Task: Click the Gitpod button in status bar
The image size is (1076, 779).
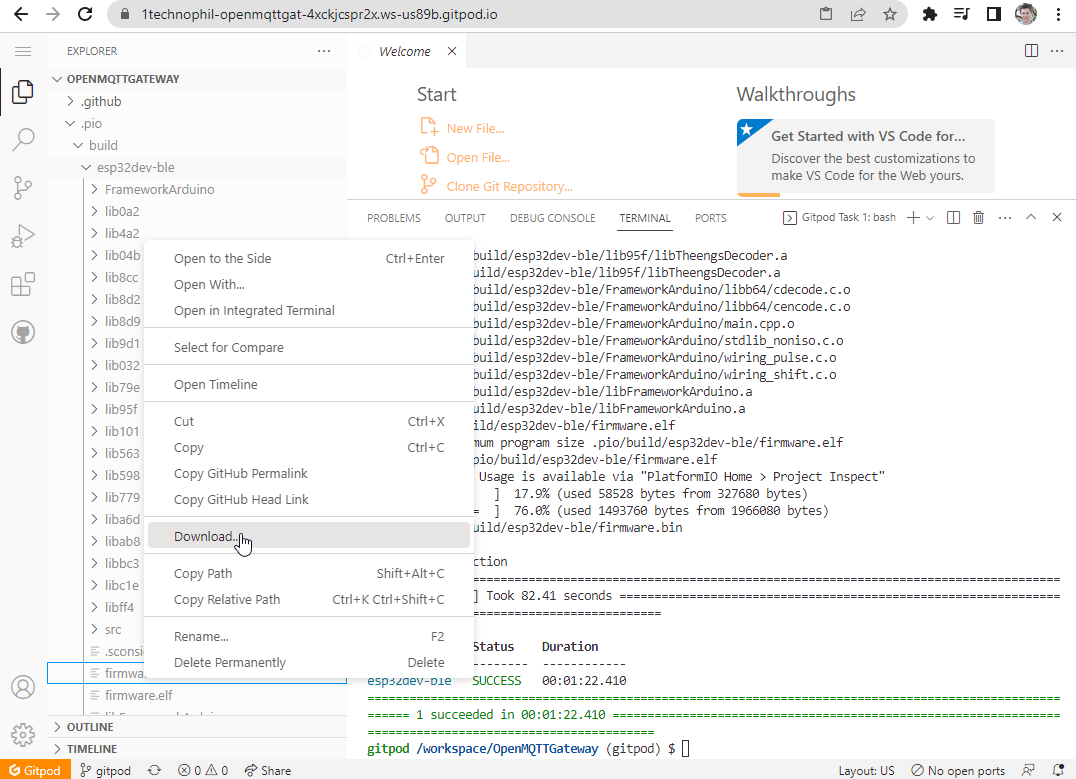Action: (35, 771)
